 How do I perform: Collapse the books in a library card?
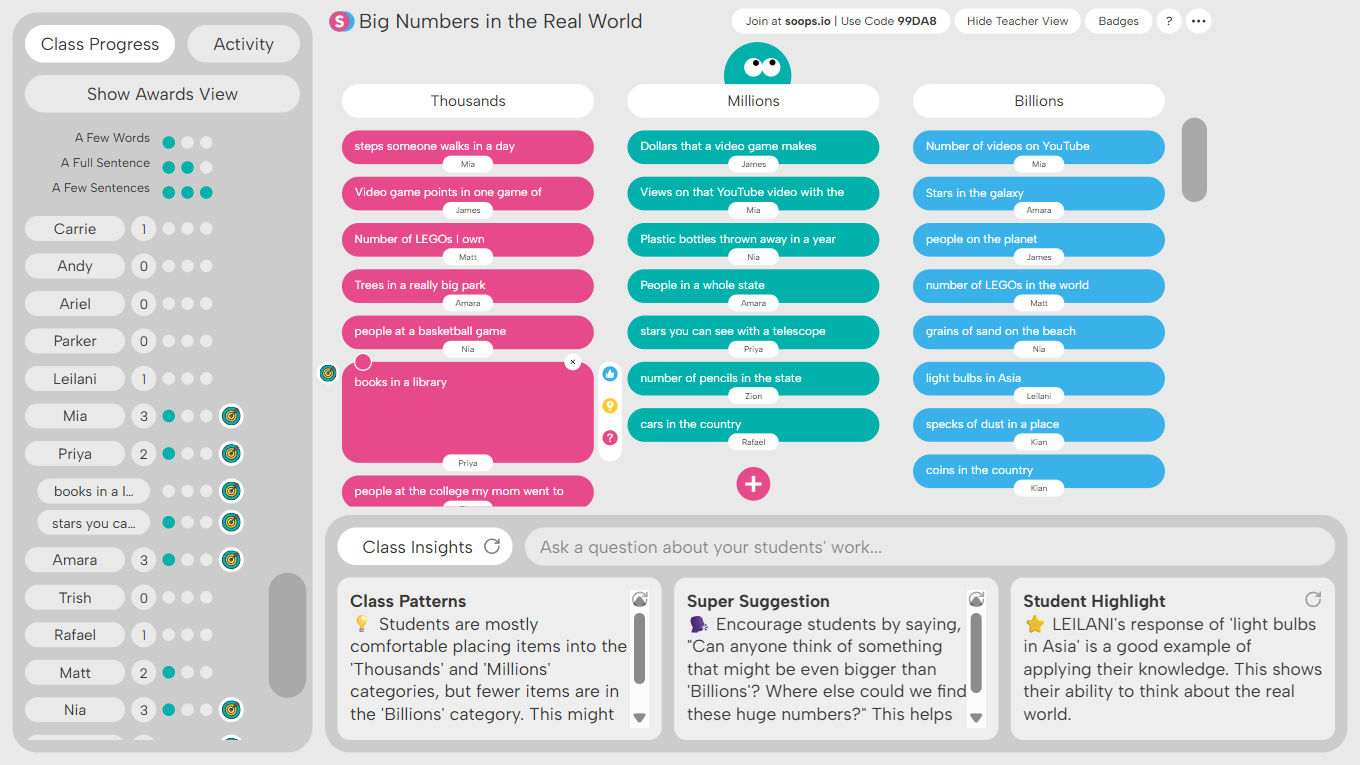tap(573, 362)
